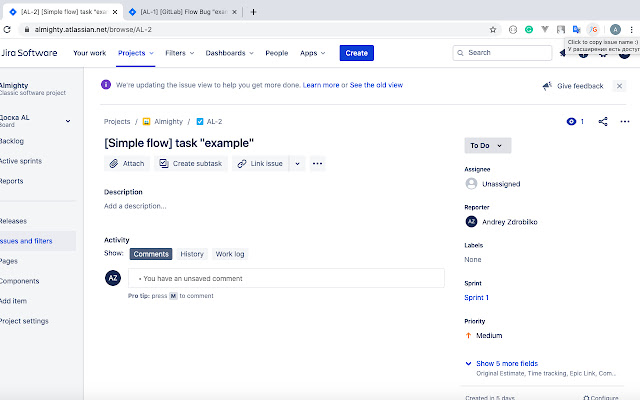The height and width of the screenshot is (400, 640).
Task: Click the blue Create button
Action: click(x=357, y=53)
